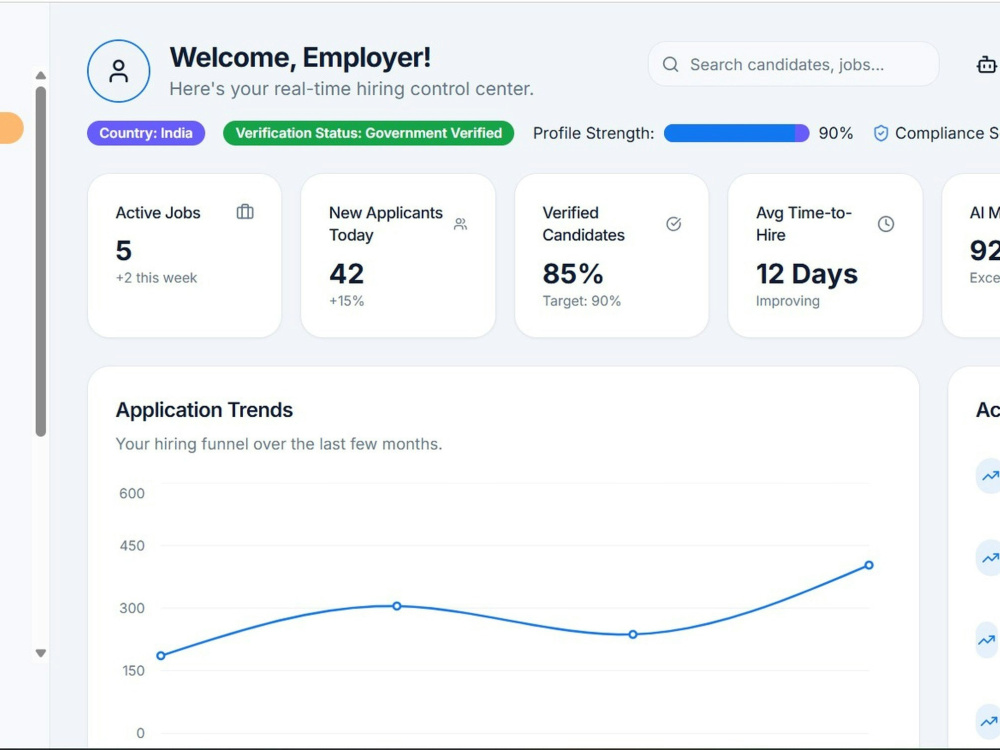Click the third trend arrow activity icon
The image size is (1000, 750).
[x=987, y=640]
